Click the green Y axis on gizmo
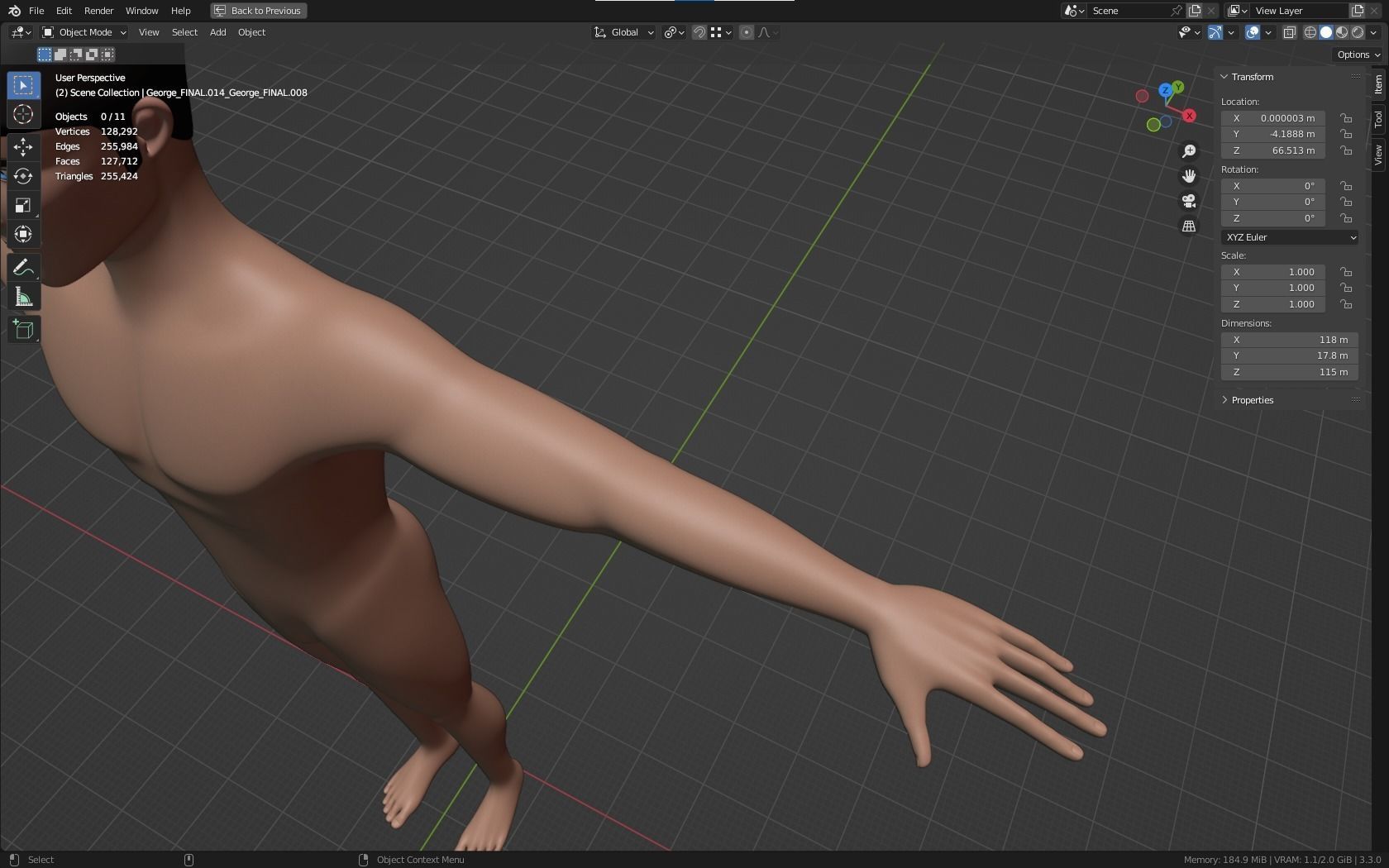The height and width of the screenshot is (868, 1389). click(x=1178, y=87)
